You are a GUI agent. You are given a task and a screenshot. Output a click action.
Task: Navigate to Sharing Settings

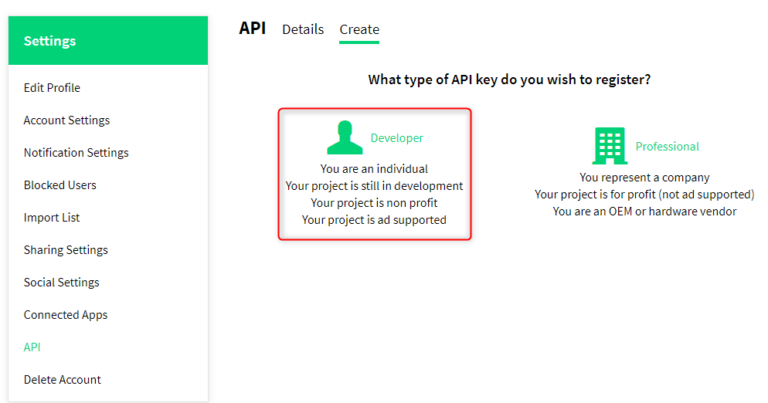[66, 250]
